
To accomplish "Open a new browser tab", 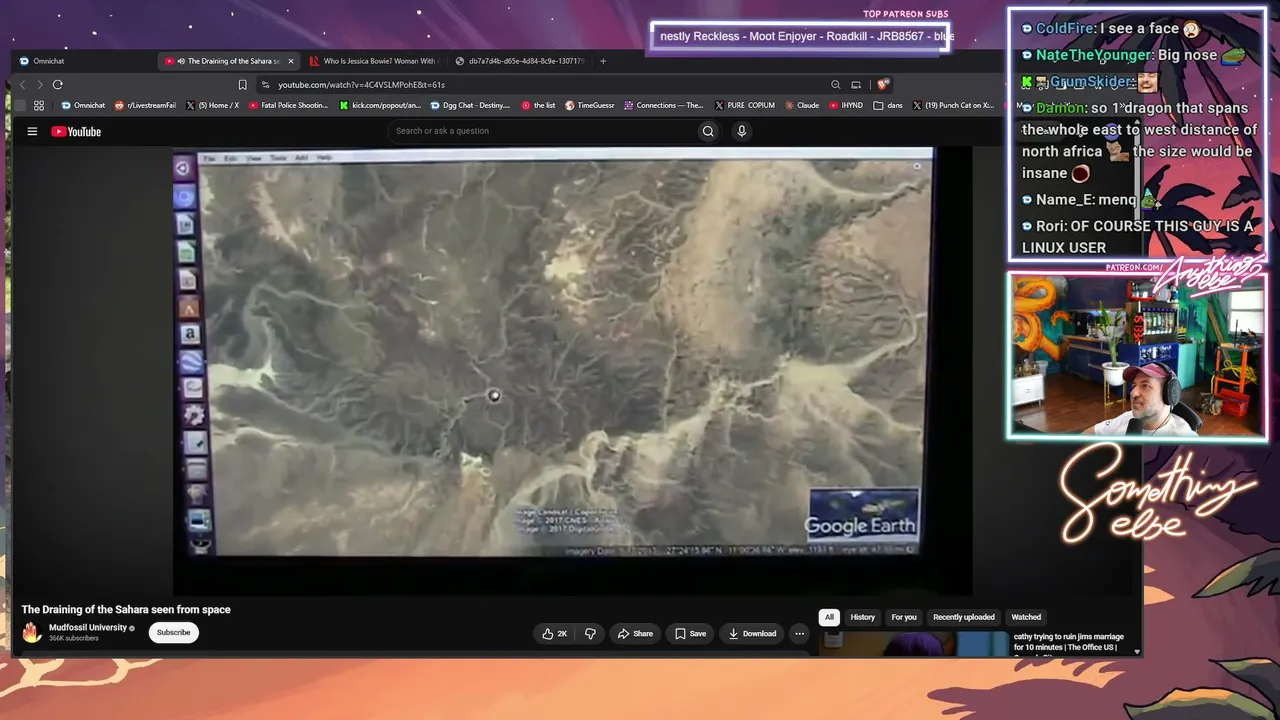I will (x=603, y=61).
